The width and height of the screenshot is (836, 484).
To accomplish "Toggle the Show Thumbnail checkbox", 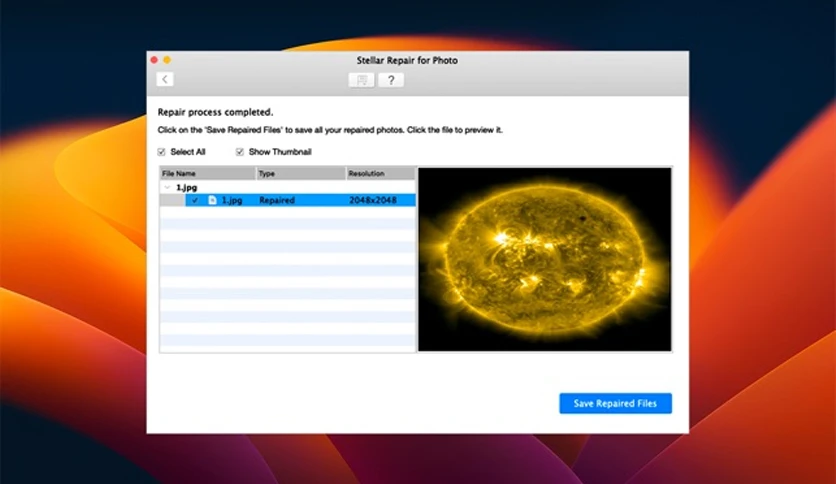I will (x=240, y=152).
